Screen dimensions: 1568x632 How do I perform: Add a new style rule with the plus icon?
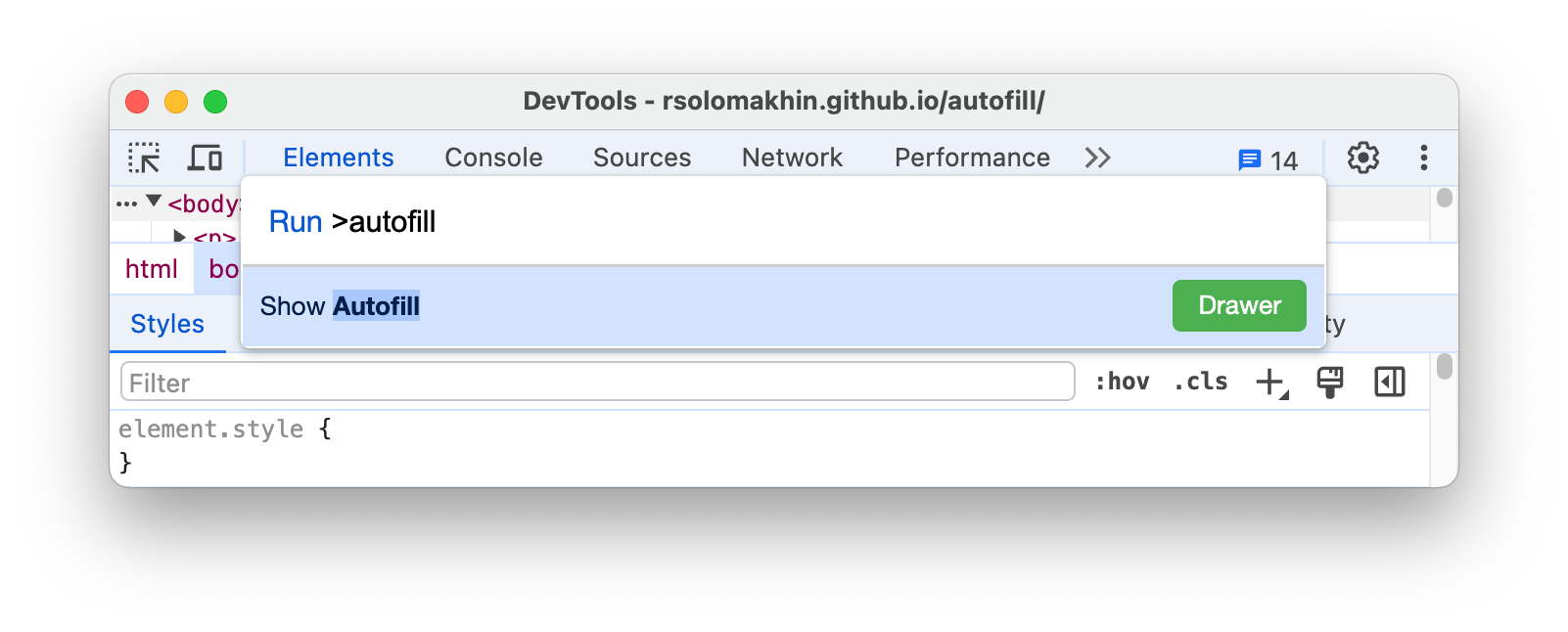click(x=1269, y=382)
